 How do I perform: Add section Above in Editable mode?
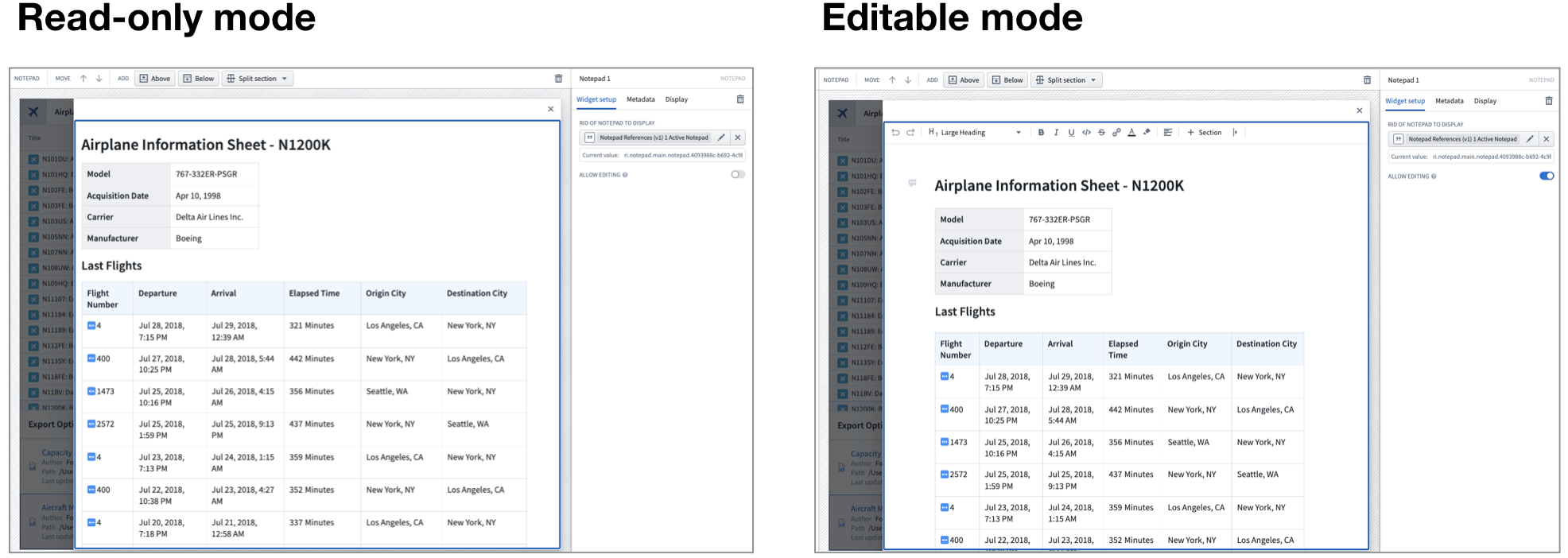[x=964, y=80]
